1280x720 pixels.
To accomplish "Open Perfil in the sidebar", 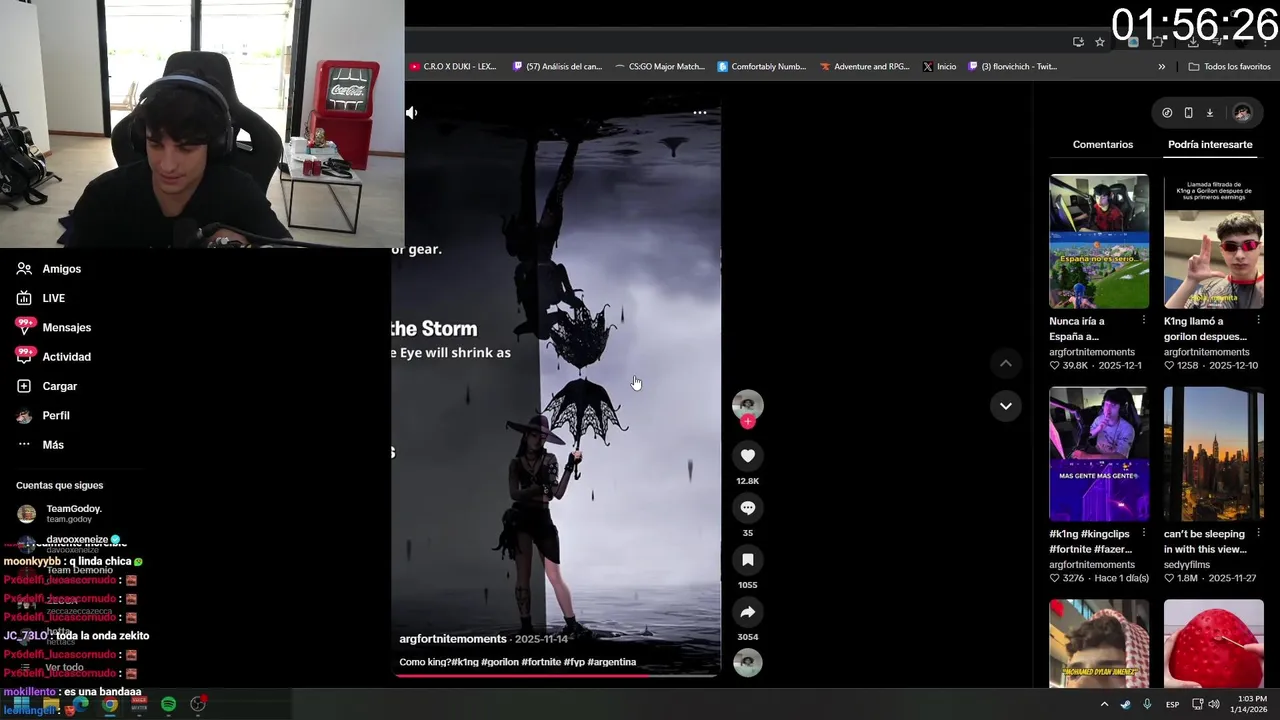I will [x=43, y=415].
